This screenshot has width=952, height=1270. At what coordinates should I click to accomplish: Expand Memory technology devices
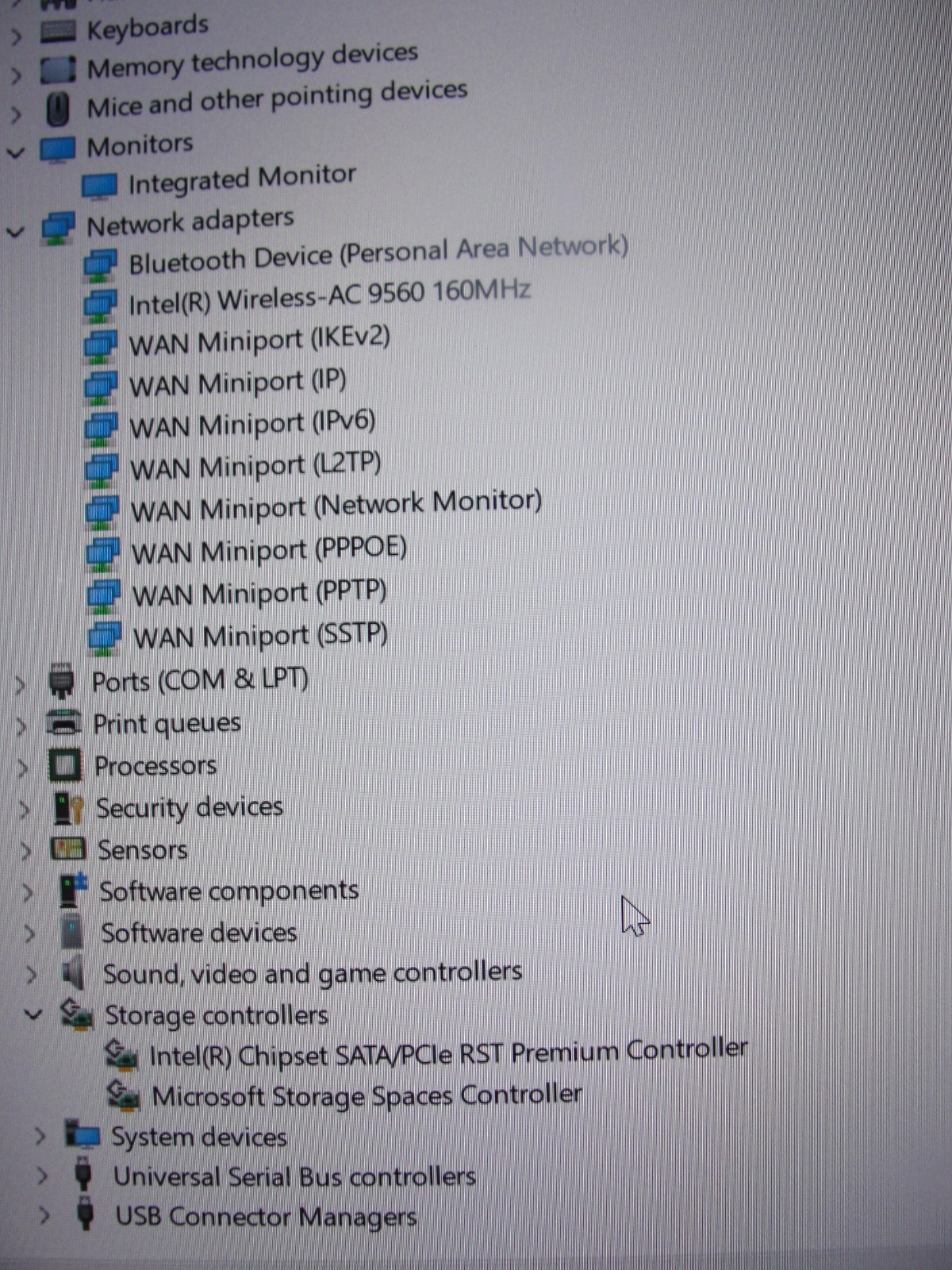(15, 75)
